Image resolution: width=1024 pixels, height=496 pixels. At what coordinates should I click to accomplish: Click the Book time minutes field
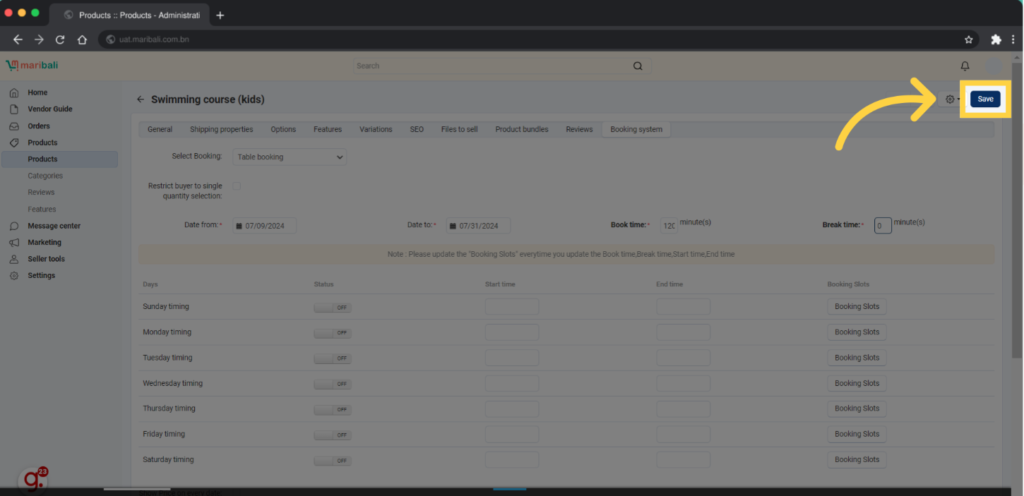tap(667, 226)
